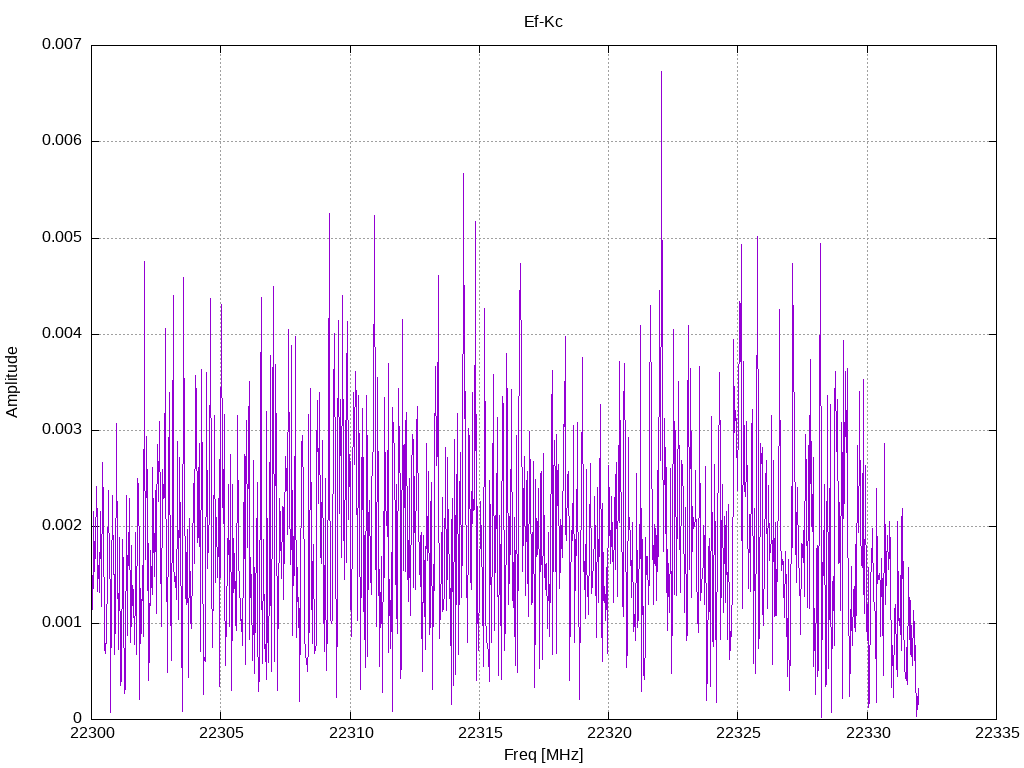Click x-axis tick label 22305
The height and width of the screenshot is (768, 1024).
[x=221, y=733]
